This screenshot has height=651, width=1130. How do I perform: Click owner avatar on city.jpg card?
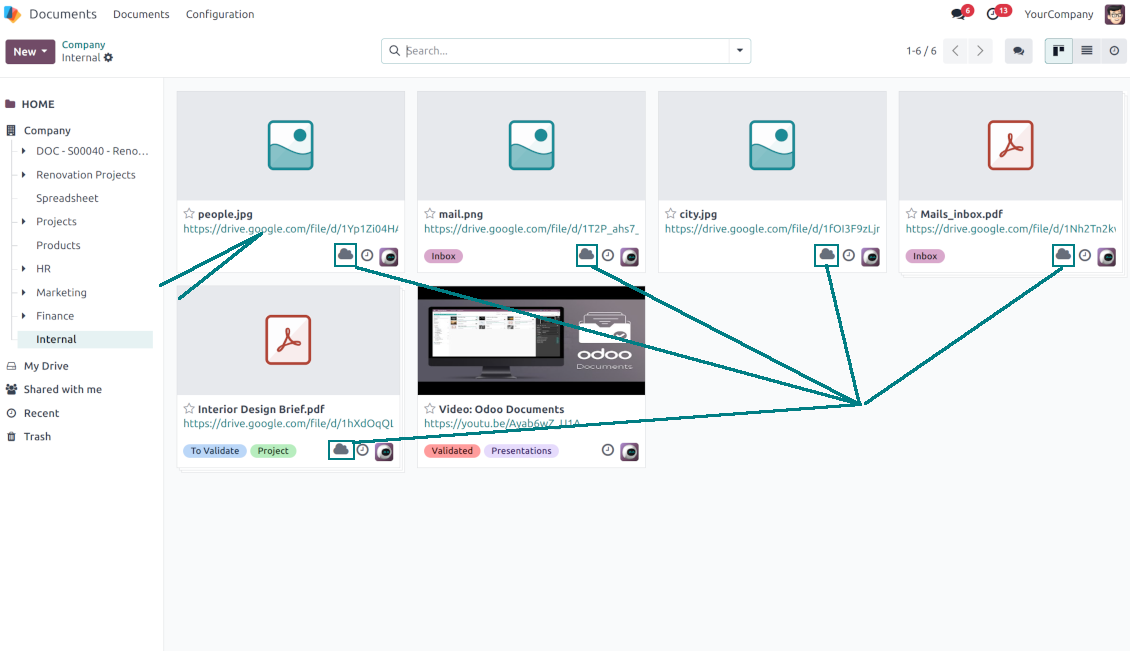871,257
